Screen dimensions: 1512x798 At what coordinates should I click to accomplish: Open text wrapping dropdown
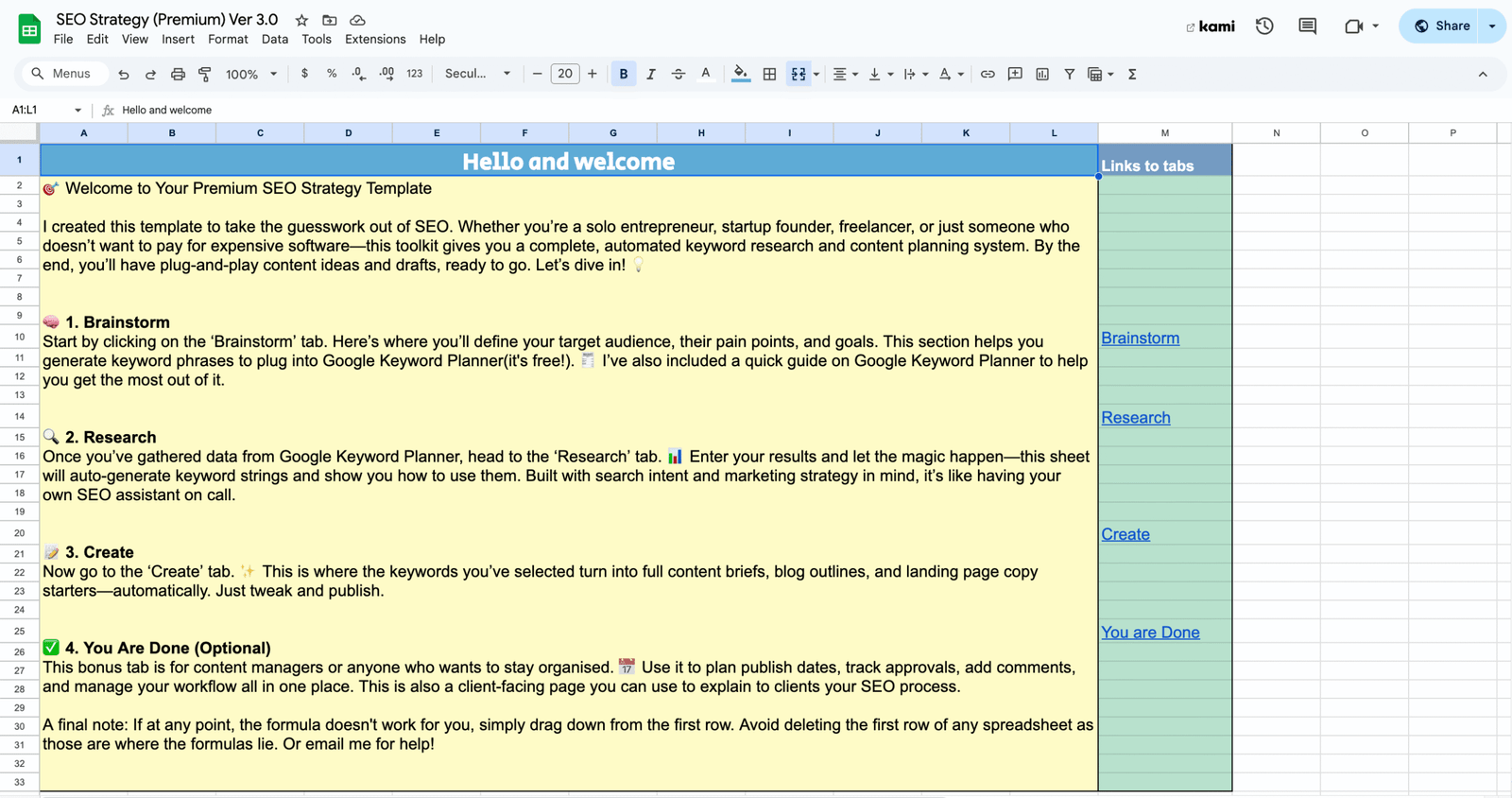(915, 74)
